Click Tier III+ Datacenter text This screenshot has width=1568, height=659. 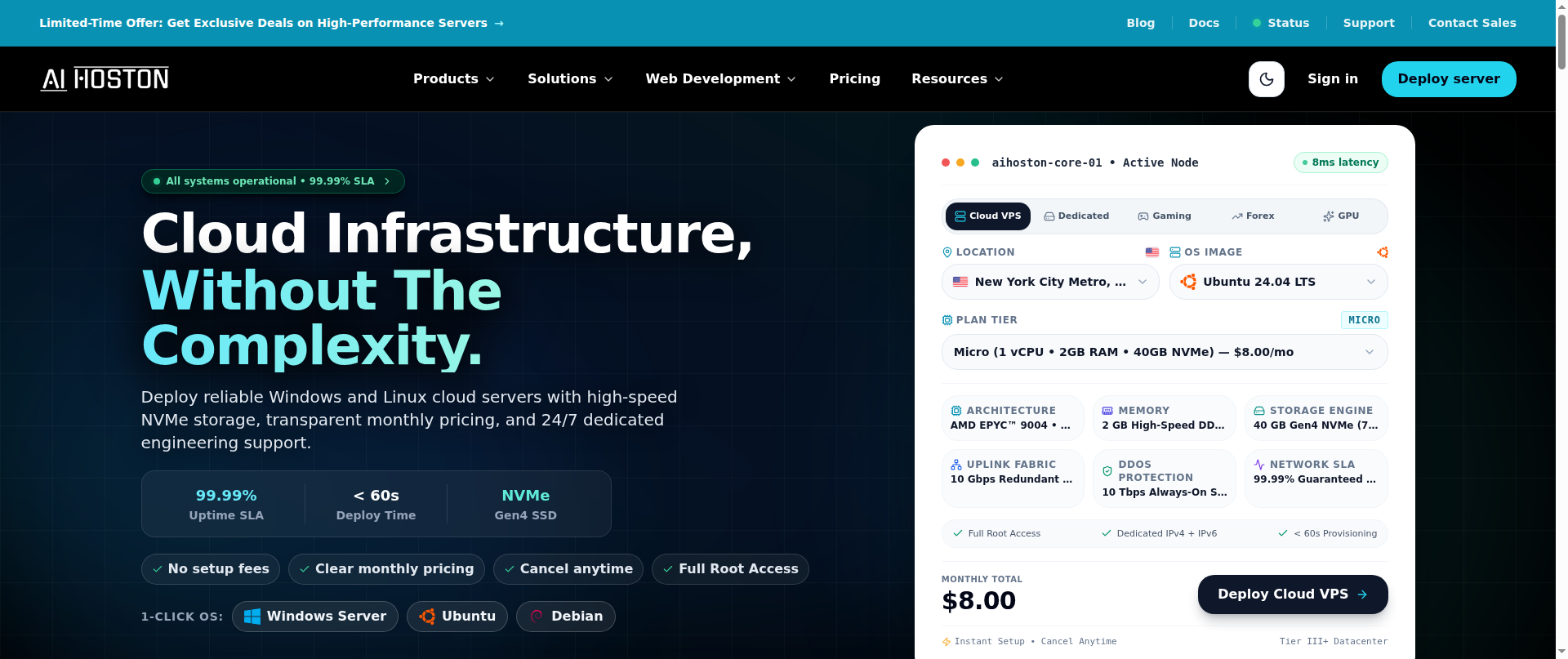coord(1334,641)
